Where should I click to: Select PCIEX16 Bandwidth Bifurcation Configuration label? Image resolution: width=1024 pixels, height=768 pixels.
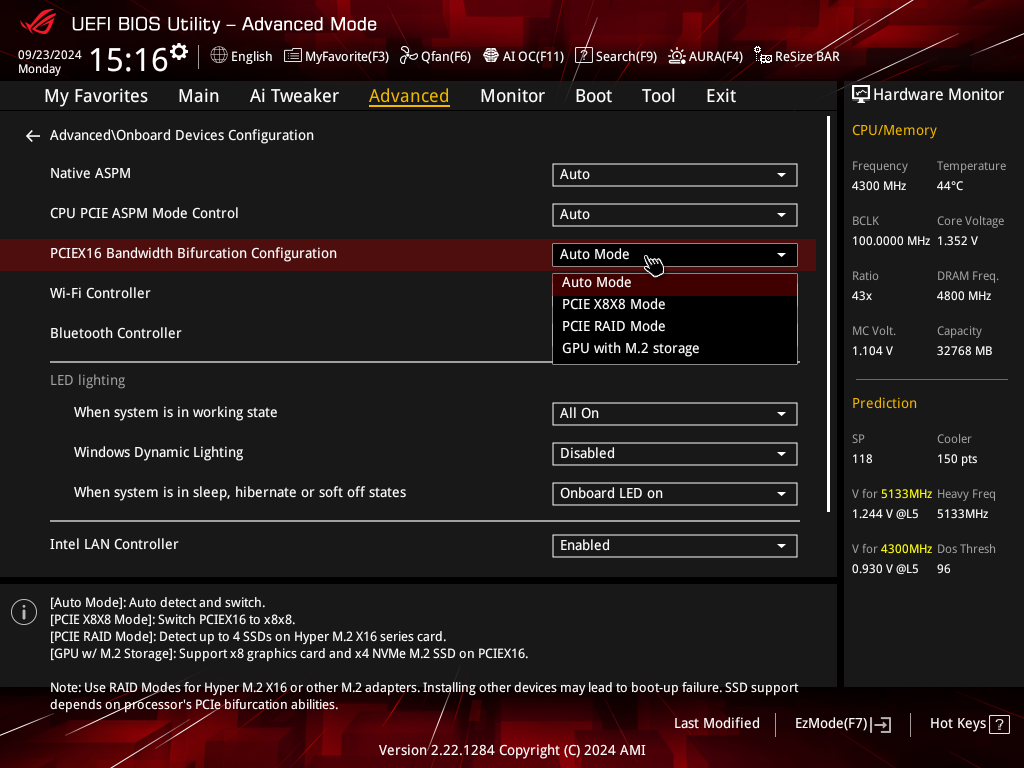click(193, 253)
